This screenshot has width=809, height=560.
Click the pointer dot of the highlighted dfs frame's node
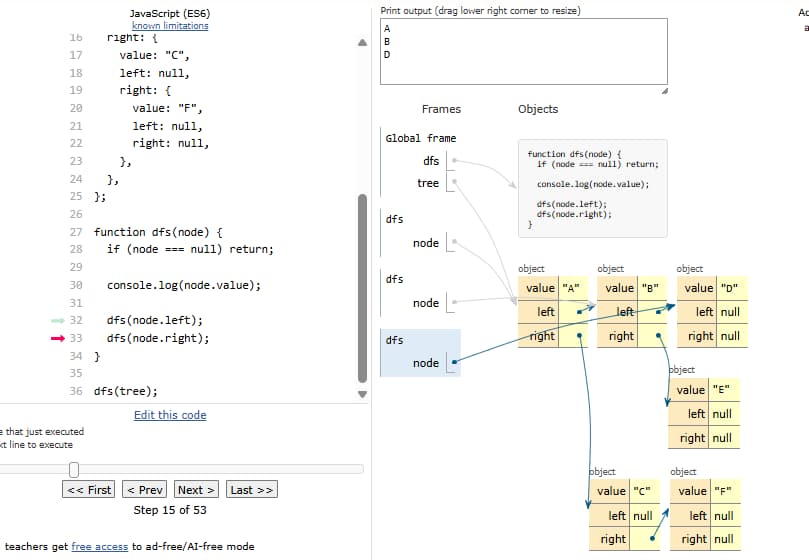pyautogui.click(x=454, y=362)
